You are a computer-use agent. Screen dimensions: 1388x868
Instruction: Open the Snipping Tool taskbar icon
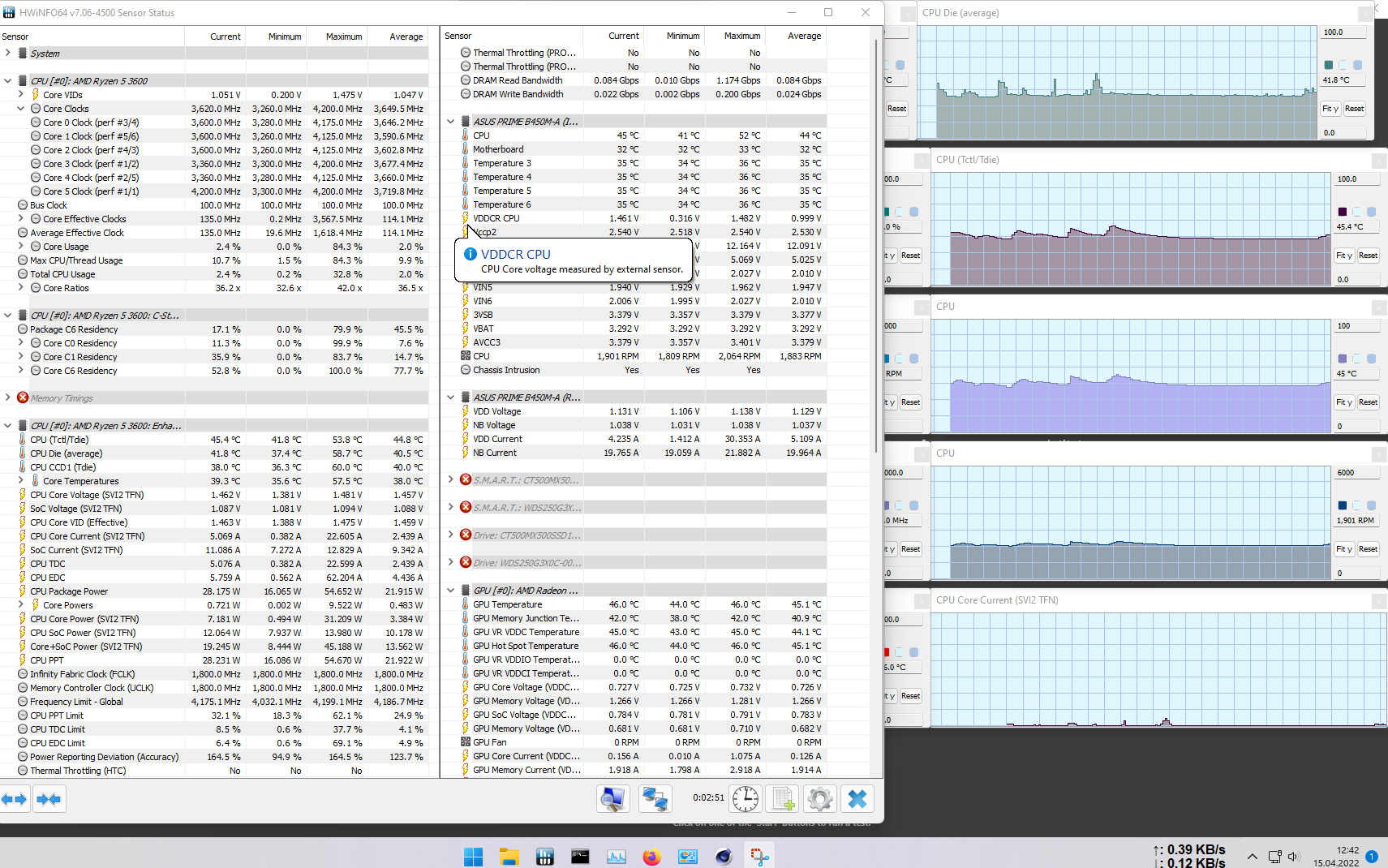(759, 856)
